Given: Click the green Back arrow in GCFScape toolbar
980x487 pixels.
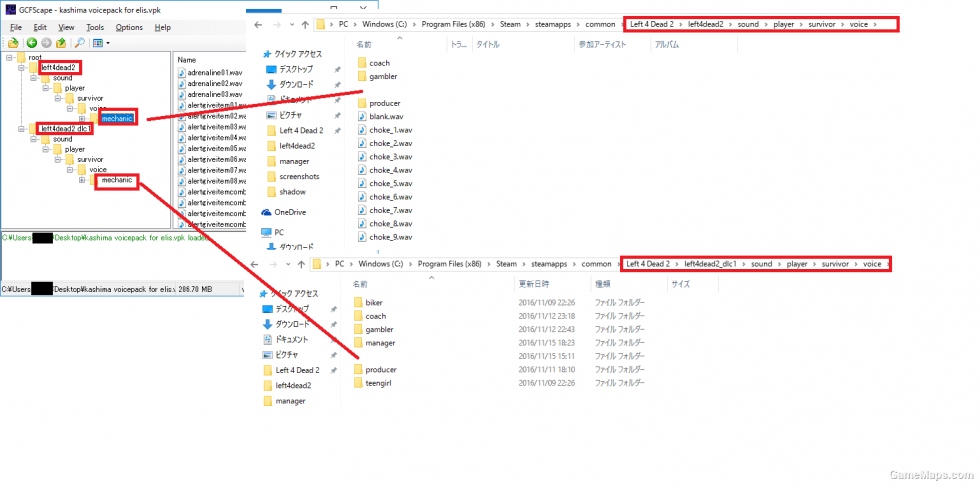Looking at the screenshot, I should [x=31, y=43].
